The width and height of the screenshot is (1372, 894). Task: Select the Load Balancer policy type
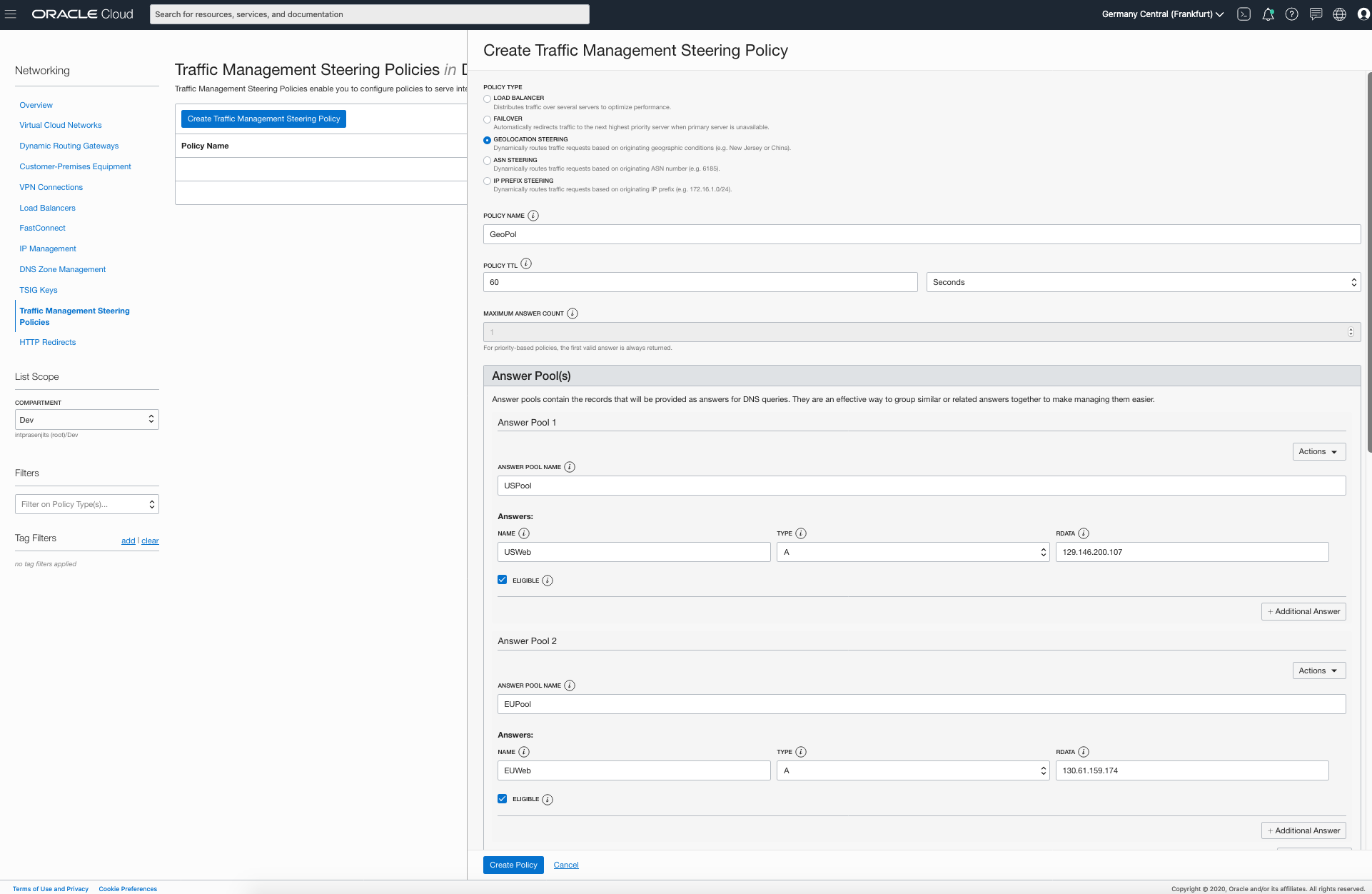click(487, 99)
